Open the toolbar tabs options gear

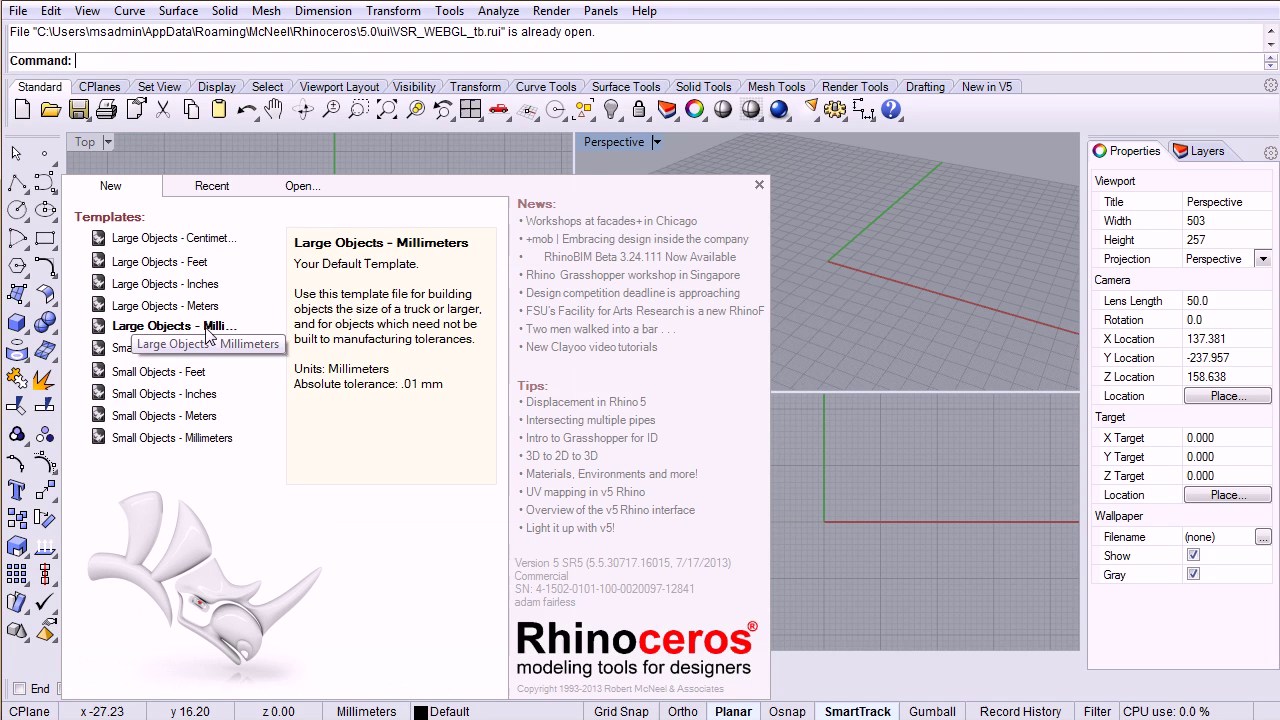coord(1271,86)
